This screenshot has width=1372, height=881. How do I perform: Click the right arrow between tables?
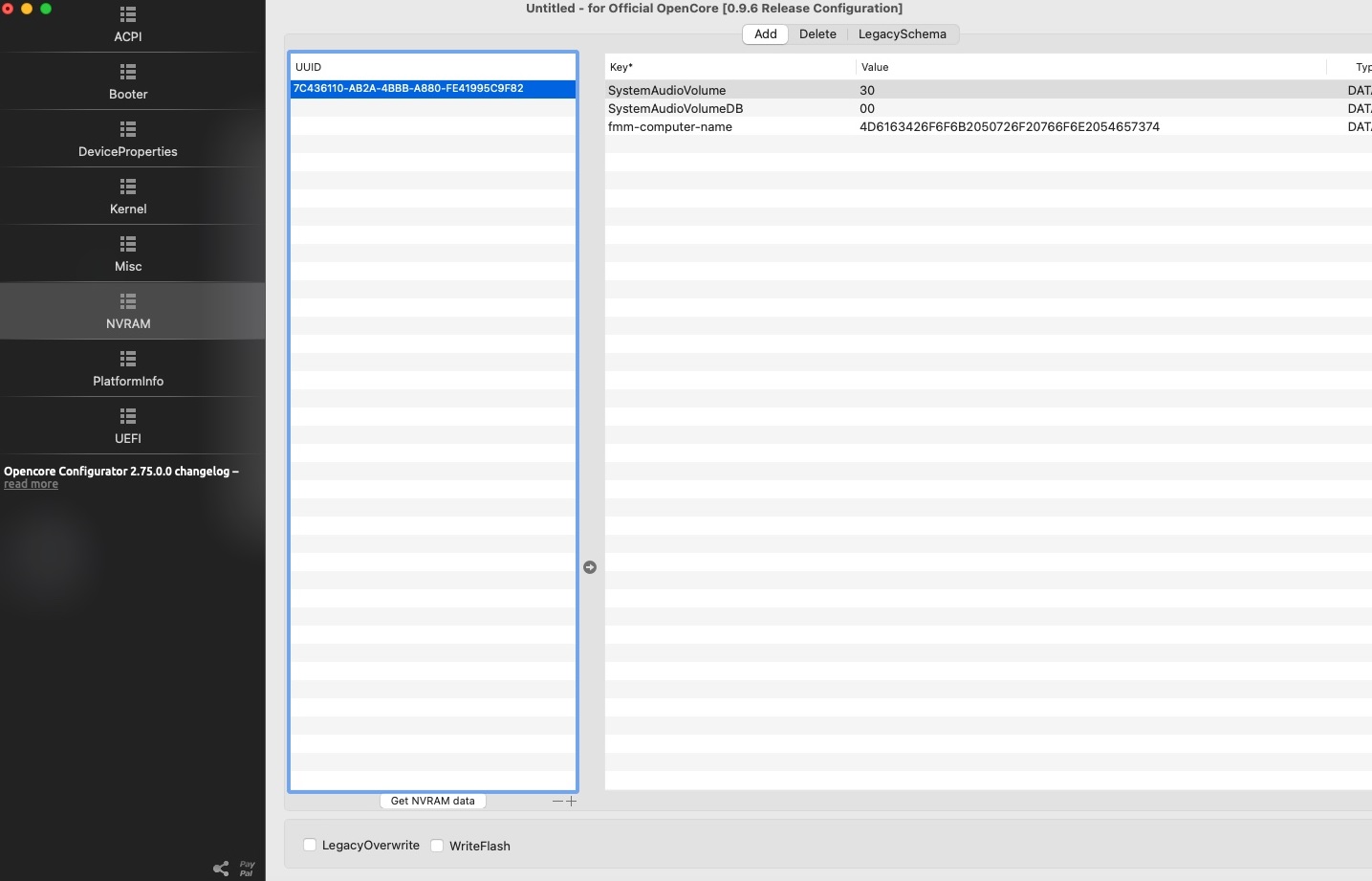(x=590, y=567)
